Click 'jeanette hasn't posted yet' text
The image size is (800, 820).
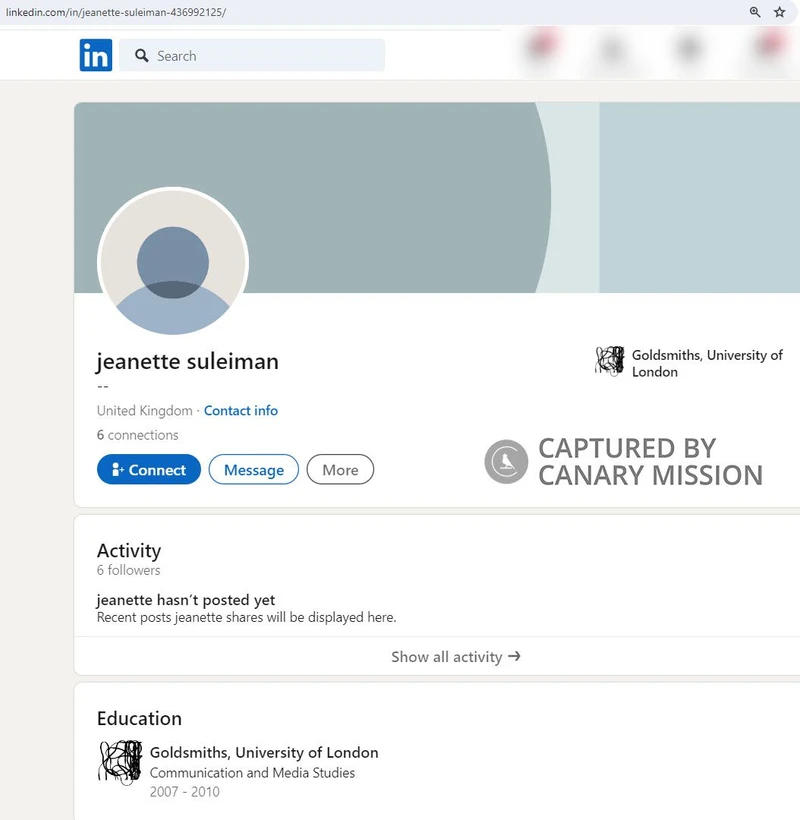tap(186, 600)
